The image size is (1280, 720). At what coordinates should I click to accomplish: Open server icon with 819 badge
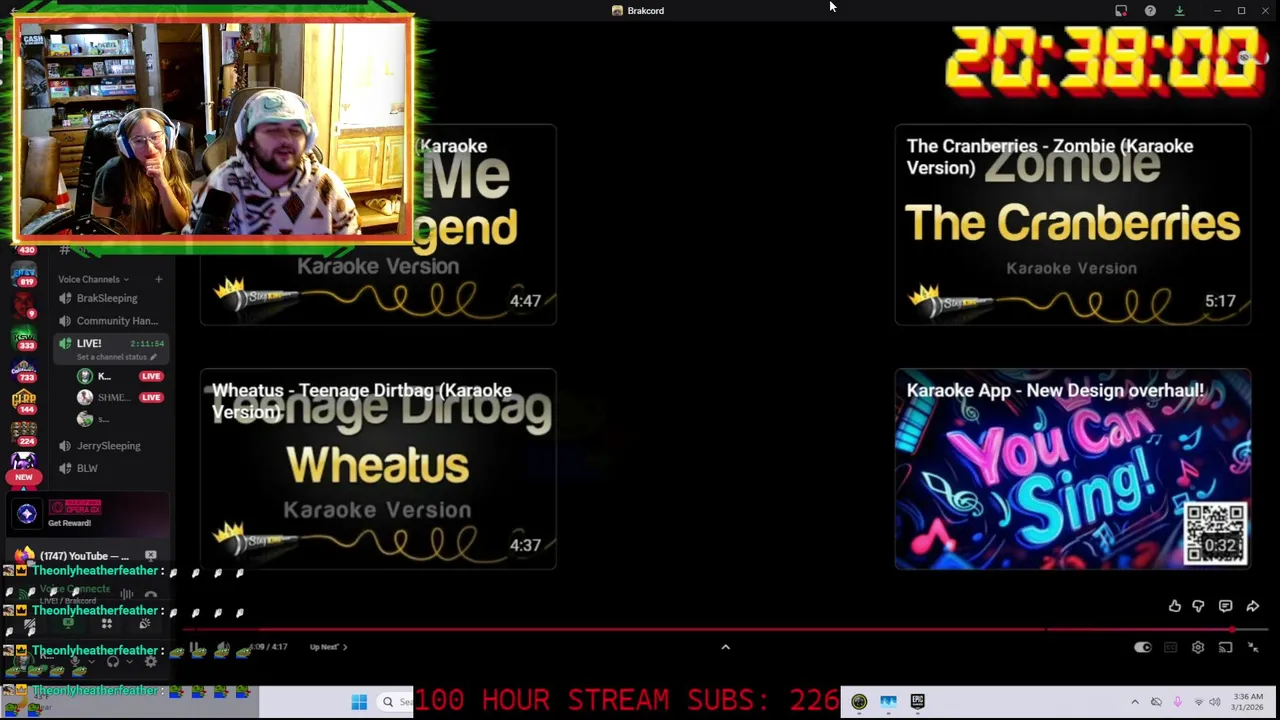click(x=24, y=273)
